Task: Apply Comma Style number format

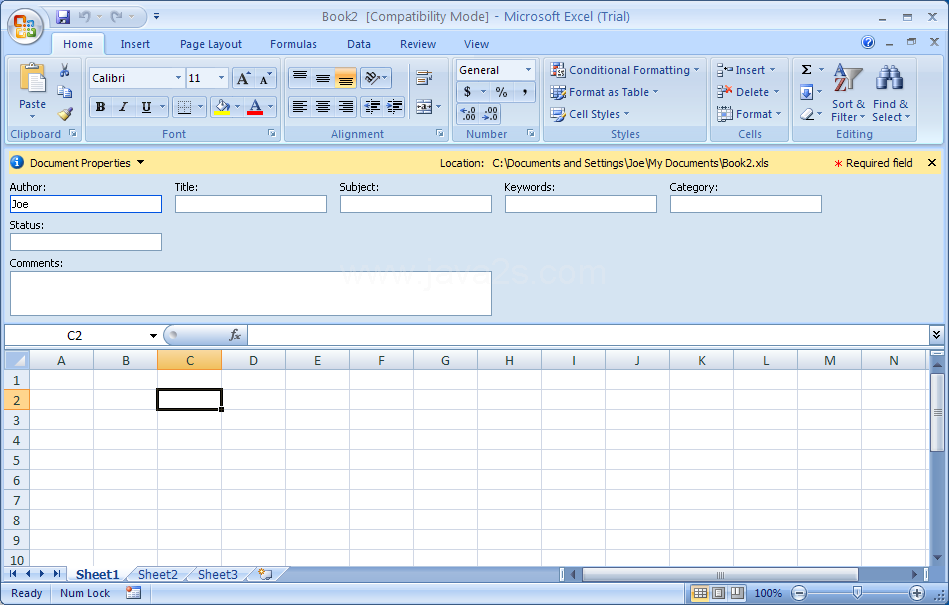Action: point(525,92)
